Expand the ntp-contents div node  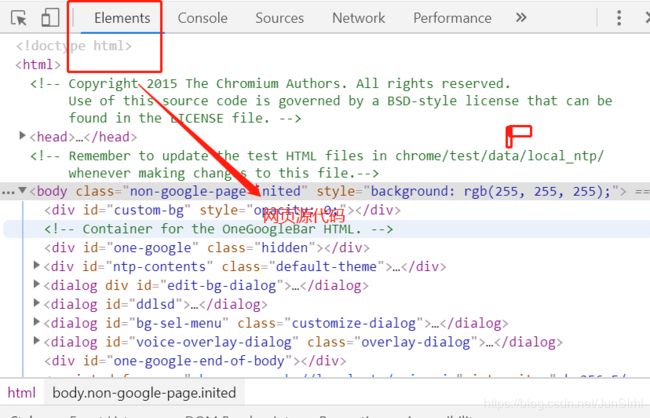coord(37,265)
